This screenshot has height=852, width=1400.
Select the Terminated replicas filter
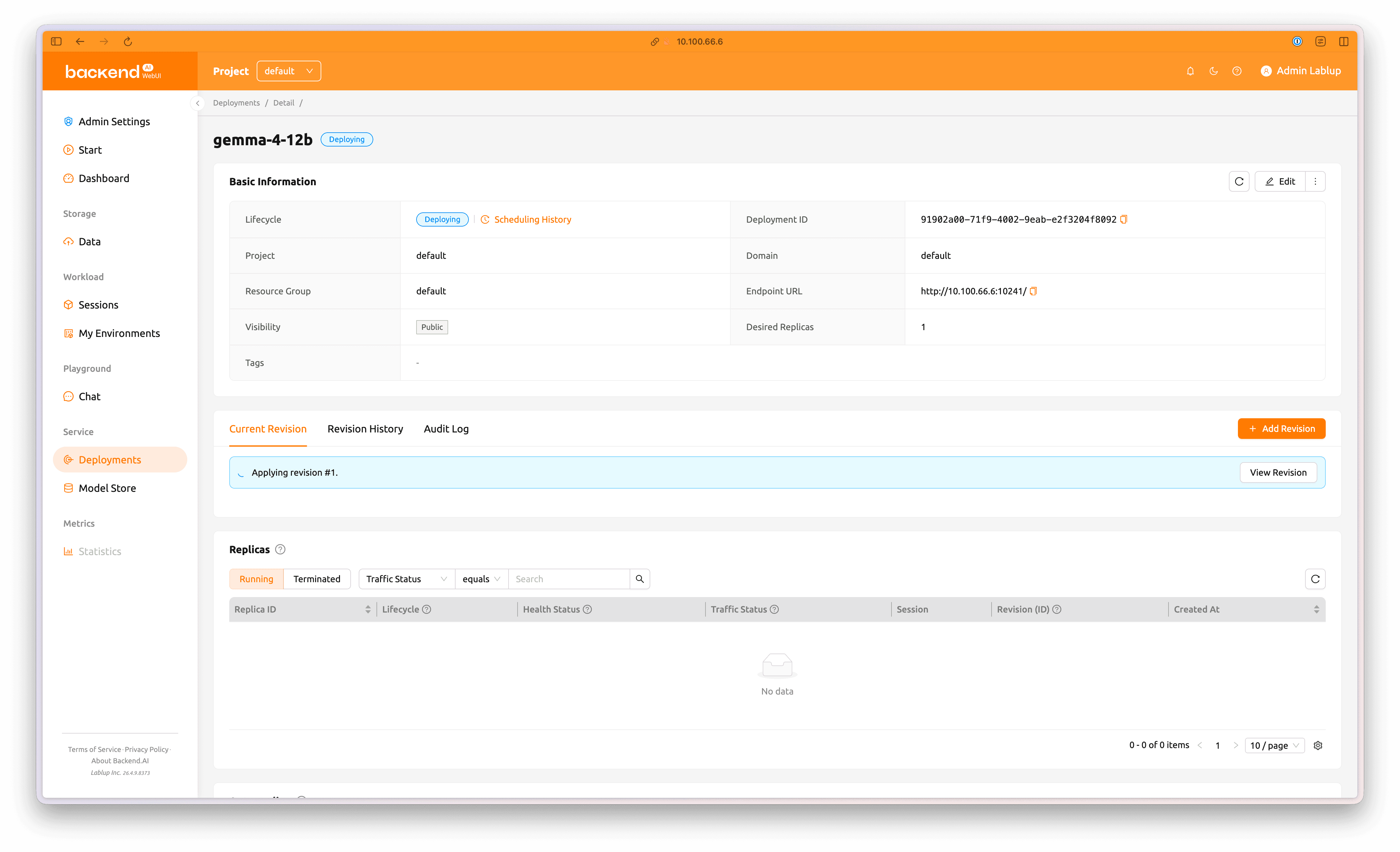click(x=317, y=579)
